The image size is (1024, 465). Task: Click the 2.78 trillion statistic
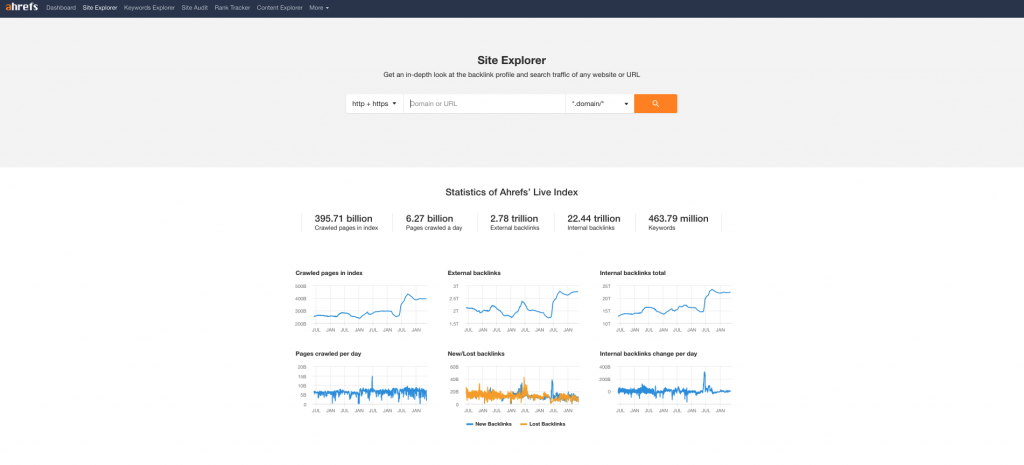(x=514, y=219)
